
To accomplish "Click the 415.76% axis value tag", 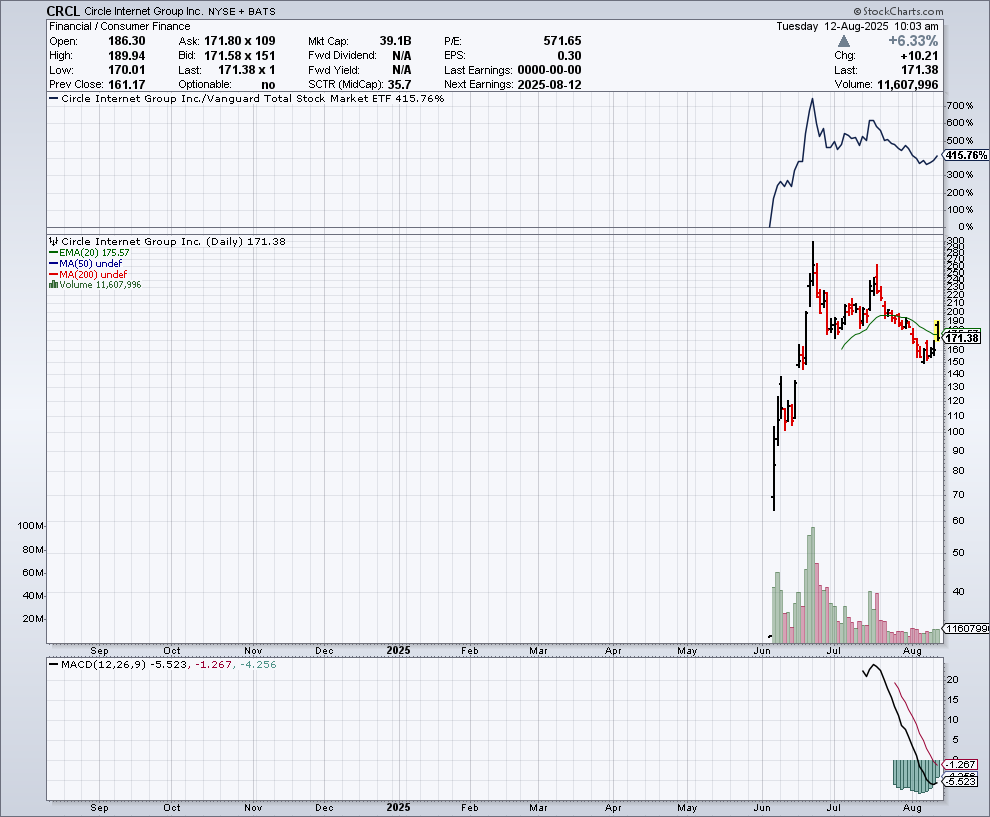I will [966, 155].
